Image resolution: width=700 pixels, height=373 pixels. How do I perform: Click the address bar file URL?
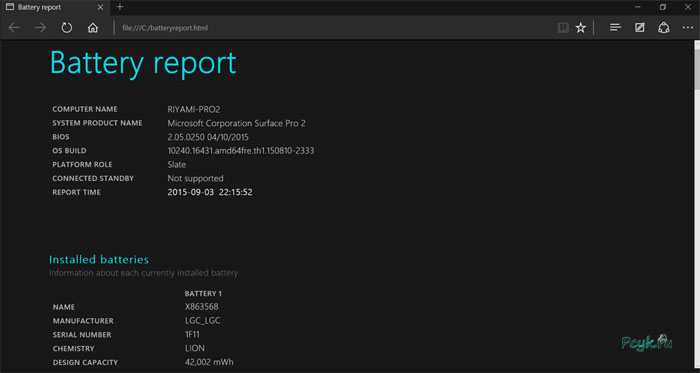click(165, 28)
